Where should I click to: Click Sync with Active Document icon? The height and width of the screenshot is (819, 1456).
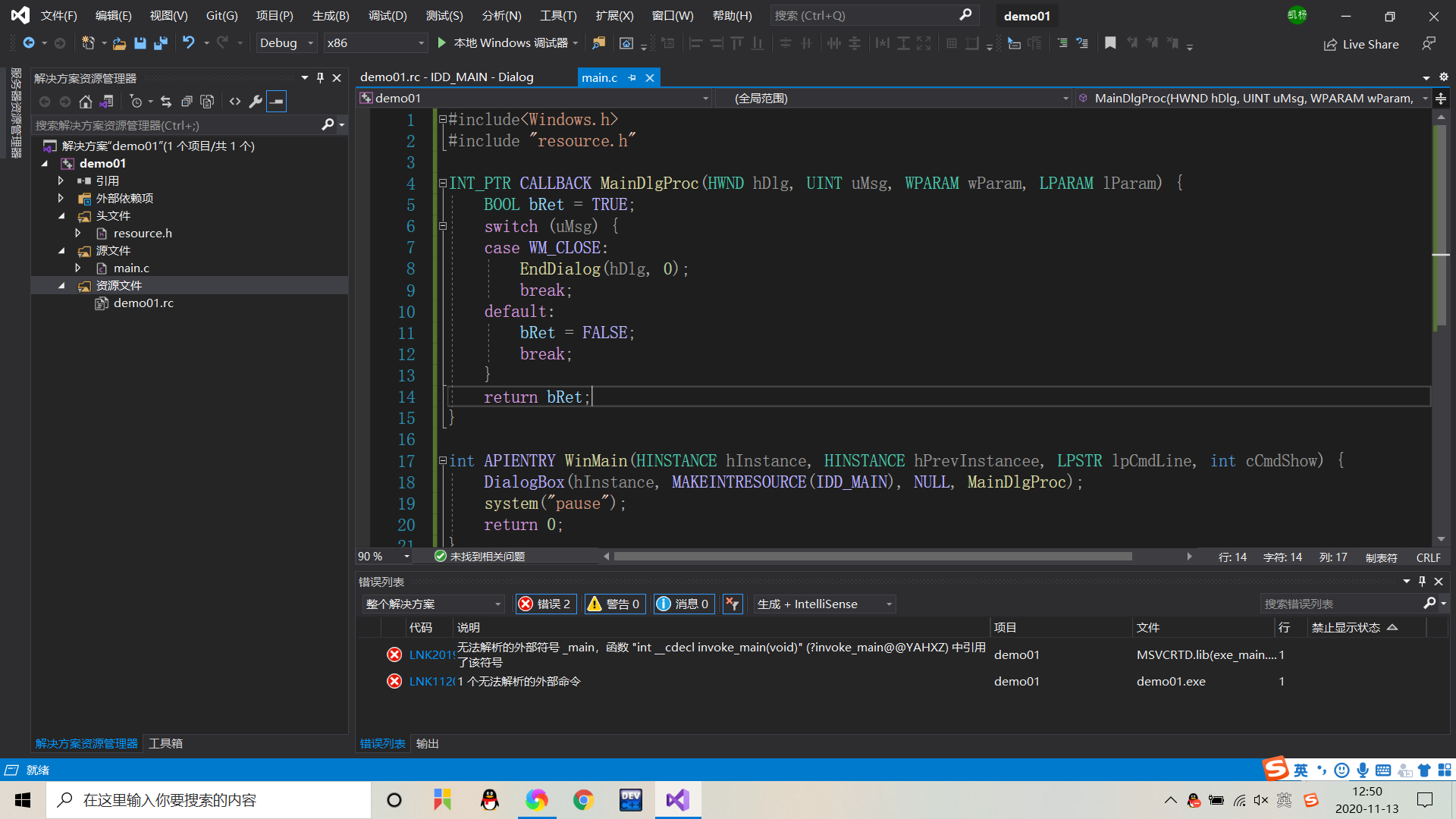pyautogui.click(x=166, y=101)
